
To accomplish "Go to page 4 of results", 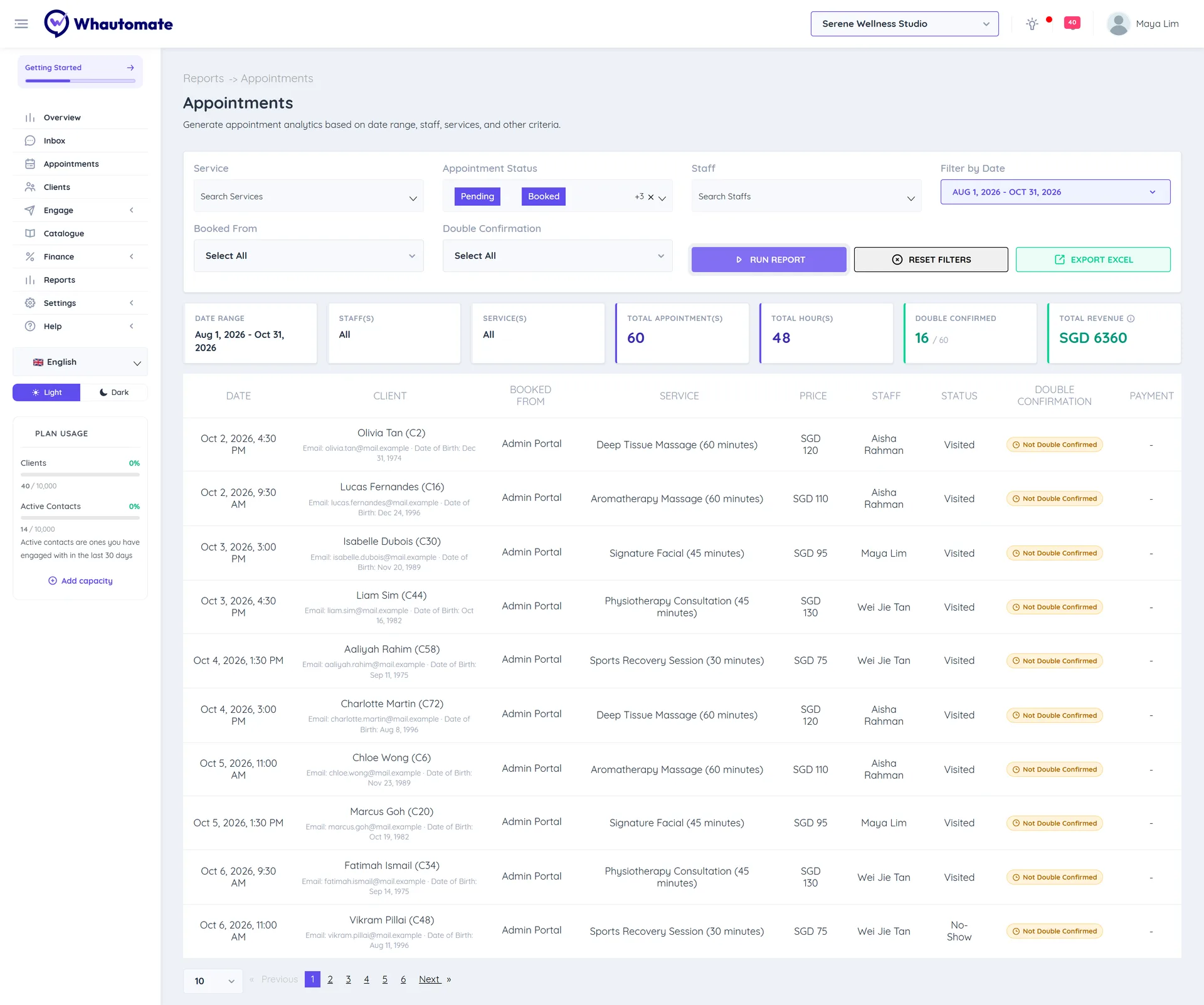I will coord(366,979).
